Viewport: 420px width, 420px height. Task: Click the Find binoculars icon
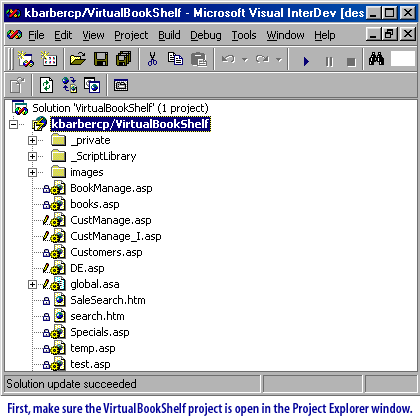coord(376,59)
